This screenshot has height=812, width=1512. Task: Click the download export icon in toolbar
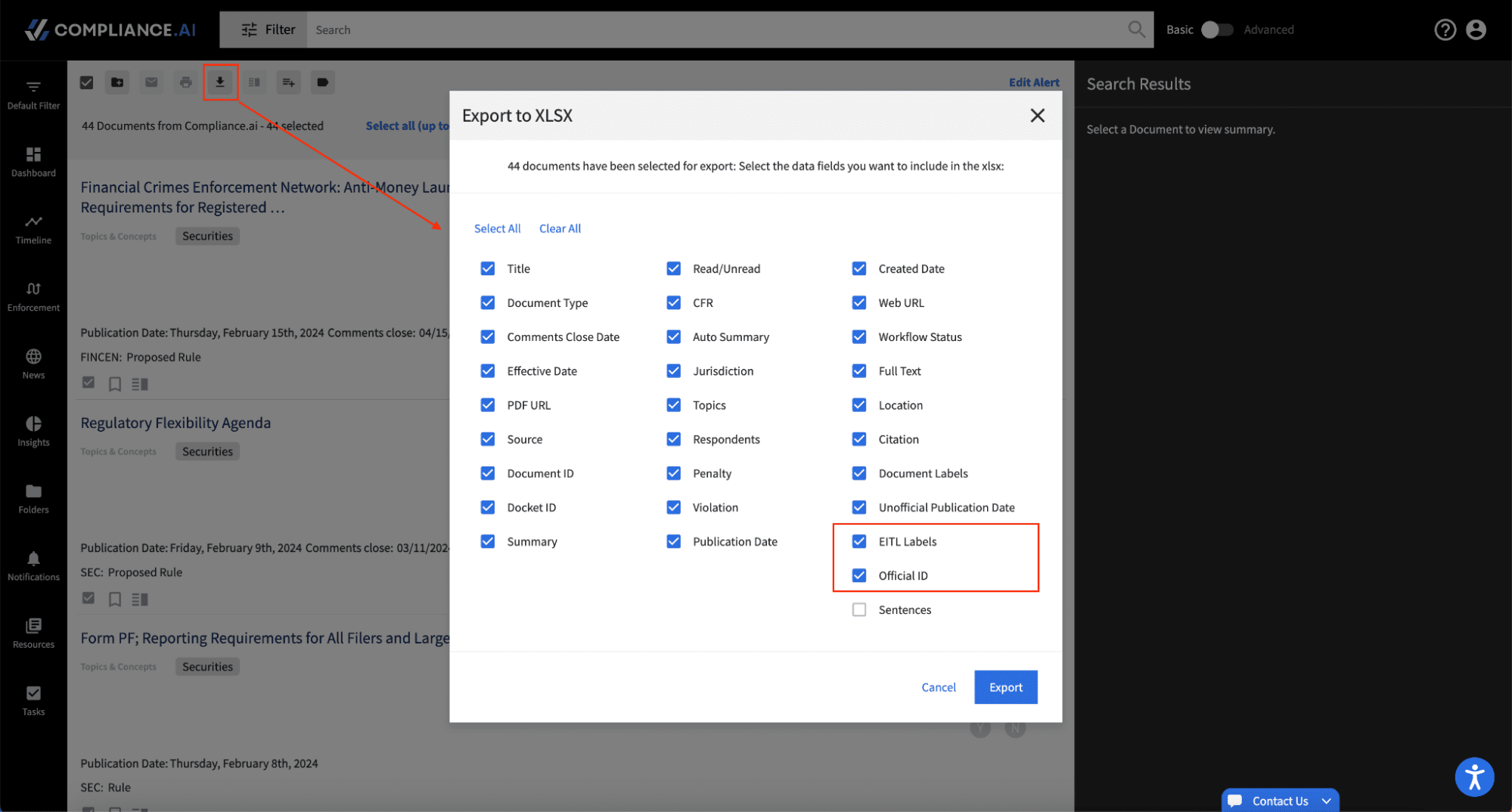tap(220, 82)
